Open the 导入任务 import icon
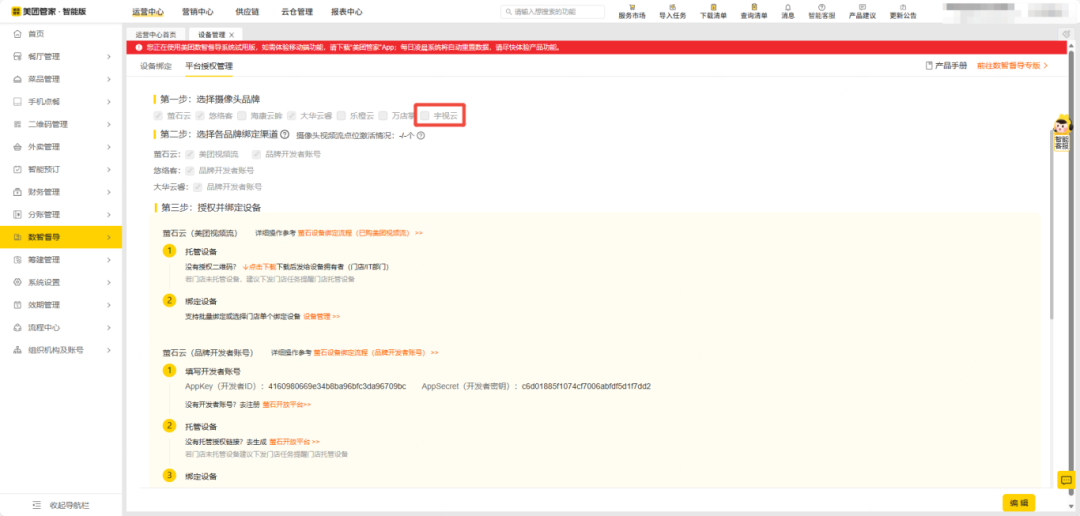The width and height of the screenshot is (1080, 516). 672,7
